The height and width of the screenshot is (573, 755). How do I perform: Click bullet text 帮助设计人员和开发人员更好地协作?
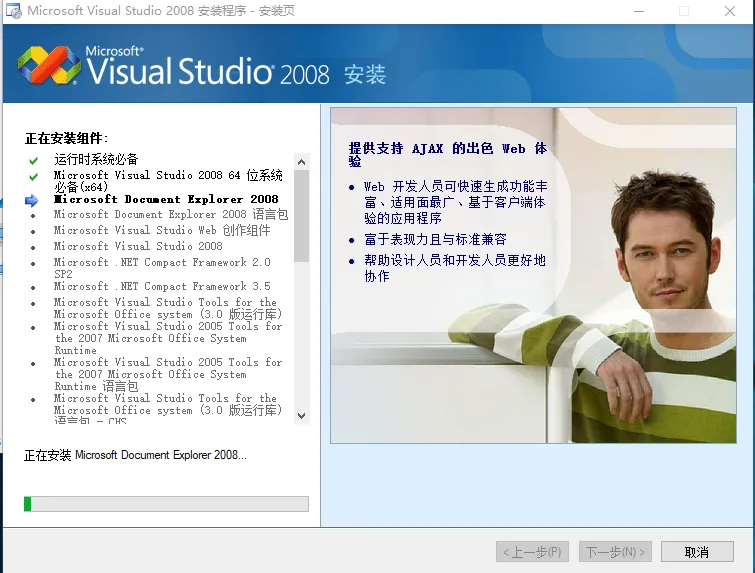point(455,268)
